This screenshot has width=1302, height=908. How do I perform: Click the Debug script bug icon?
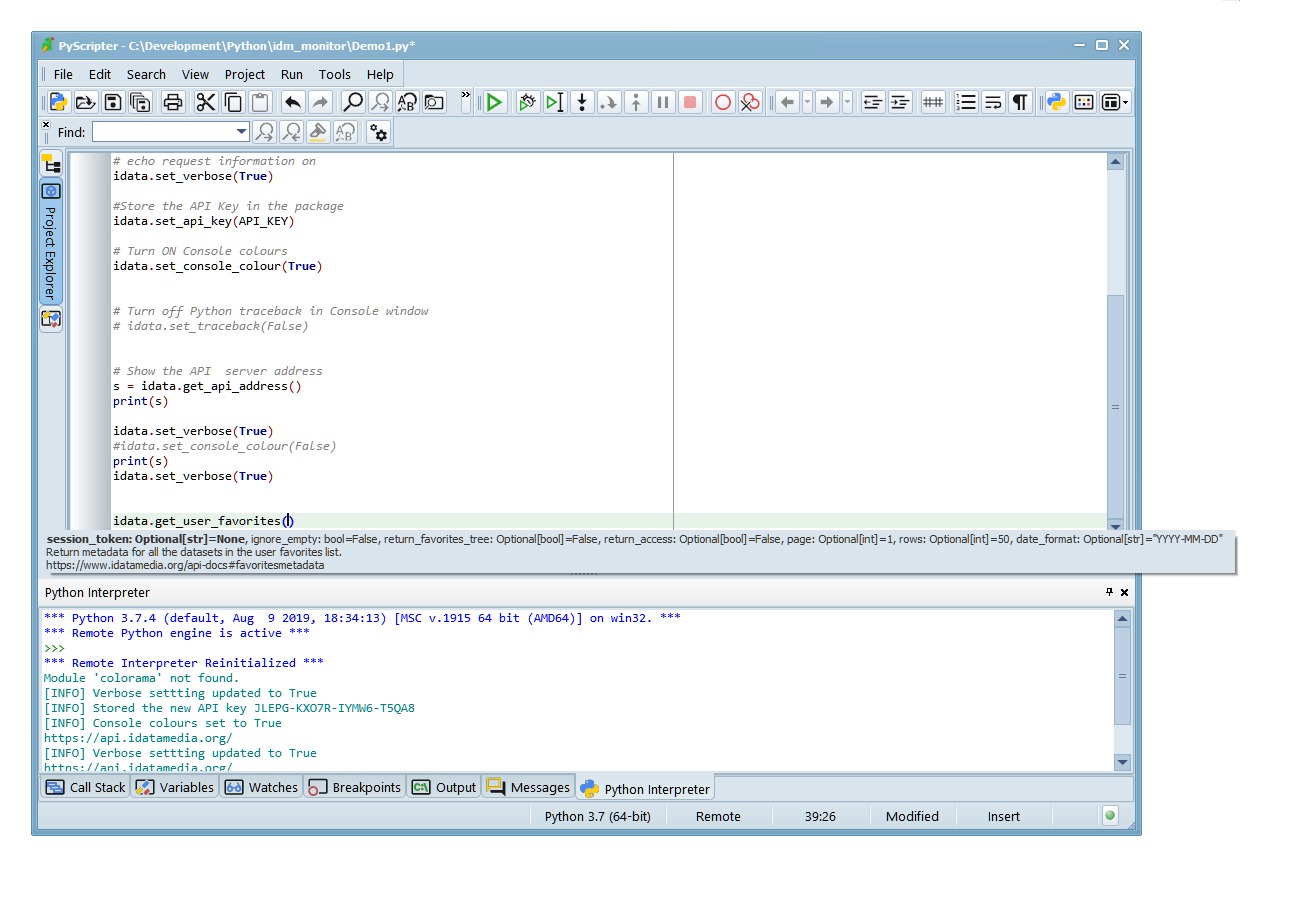pos(527,102)
